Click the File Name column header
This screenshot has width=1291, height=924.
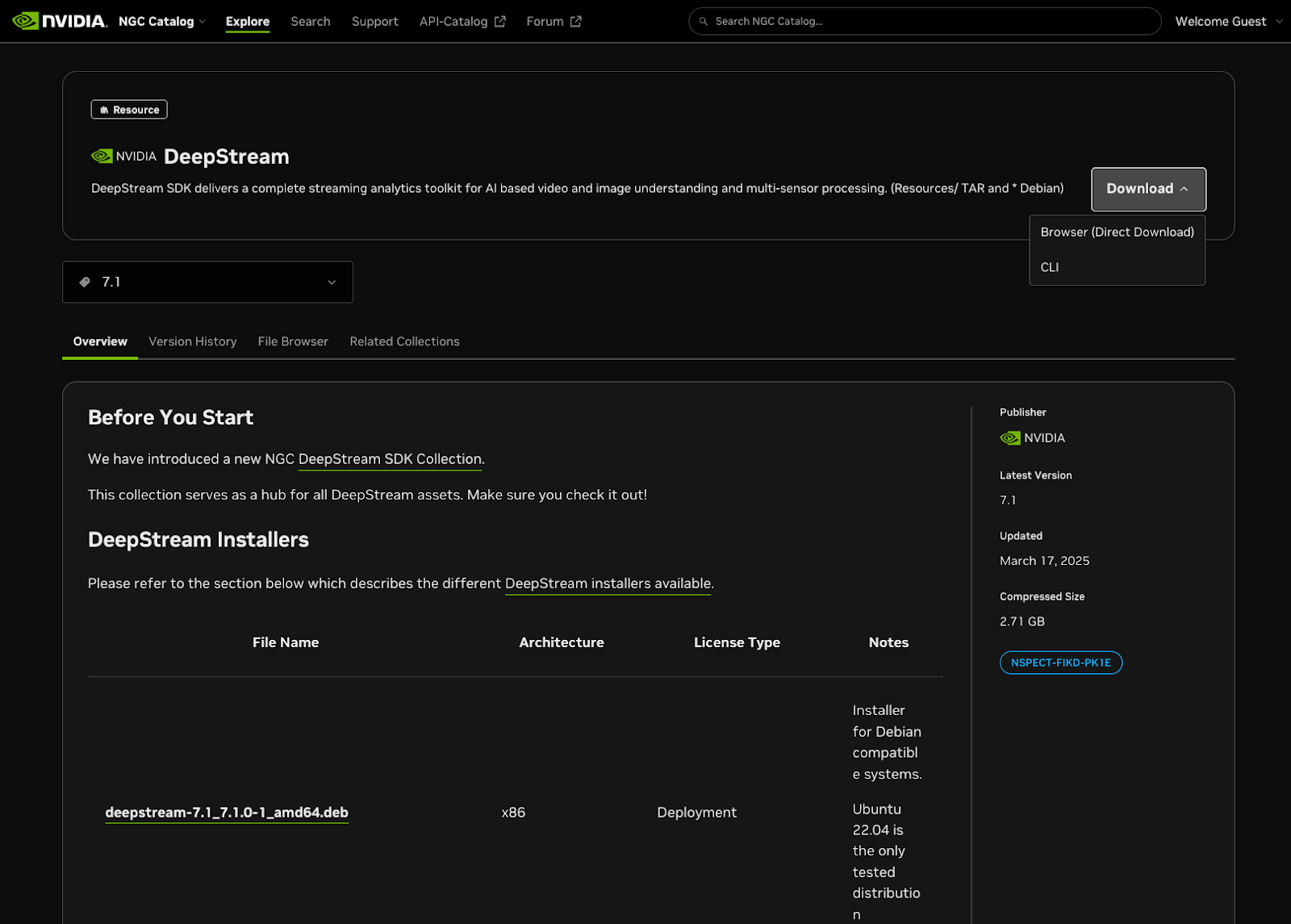click(286, 642)
